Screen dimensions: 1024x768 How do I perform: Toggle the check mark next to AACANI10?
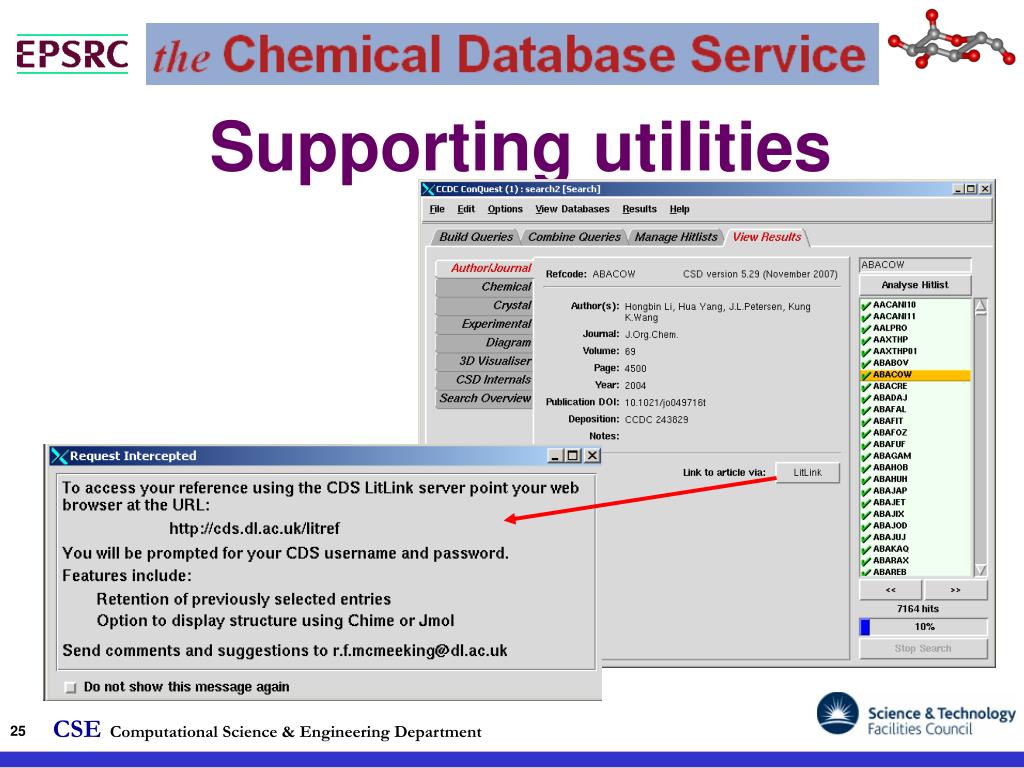(867, 305)
